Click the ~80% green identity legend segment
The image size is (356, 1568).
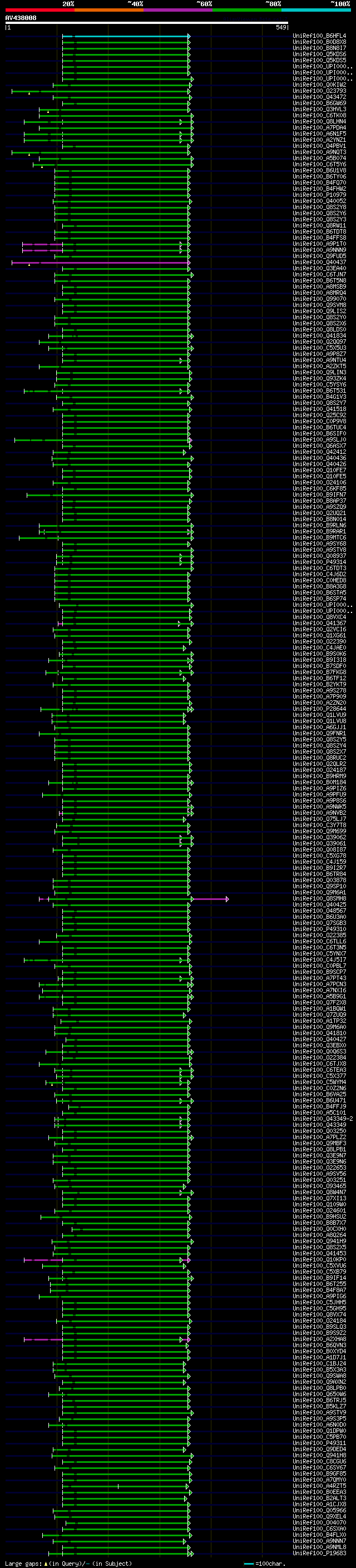pyautogui.click(x=247, y=10)
